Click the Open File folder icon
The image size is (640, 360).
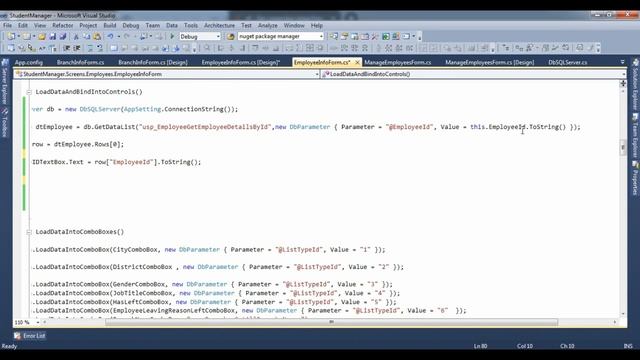(x=42, y=36)
